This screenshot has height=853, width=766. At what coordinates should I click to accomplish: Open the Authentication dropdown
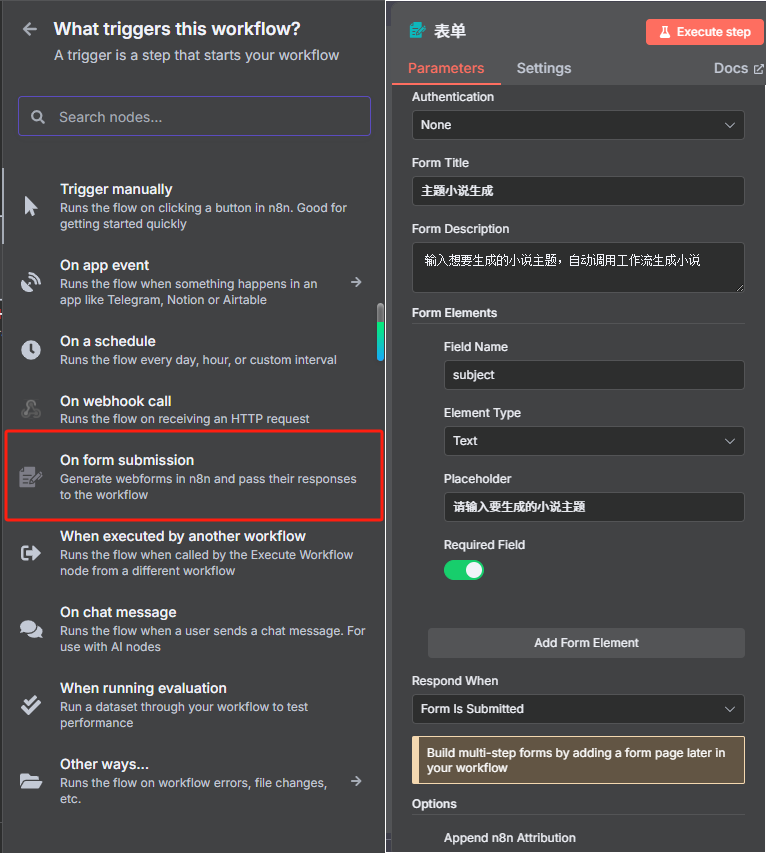pyautogui.click(x=578, y=125)
